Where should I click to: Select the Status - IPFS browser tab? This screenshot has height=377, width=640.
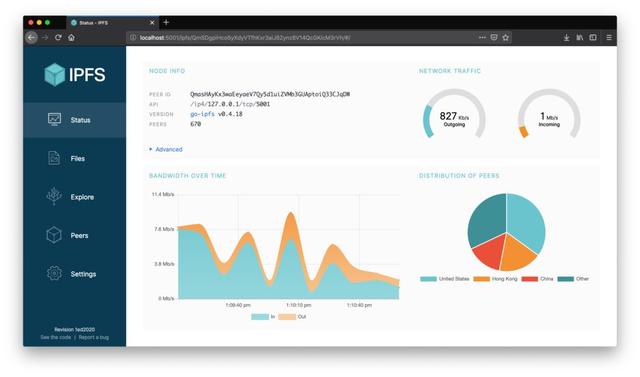pyautogui.click(x=112, y=22)
